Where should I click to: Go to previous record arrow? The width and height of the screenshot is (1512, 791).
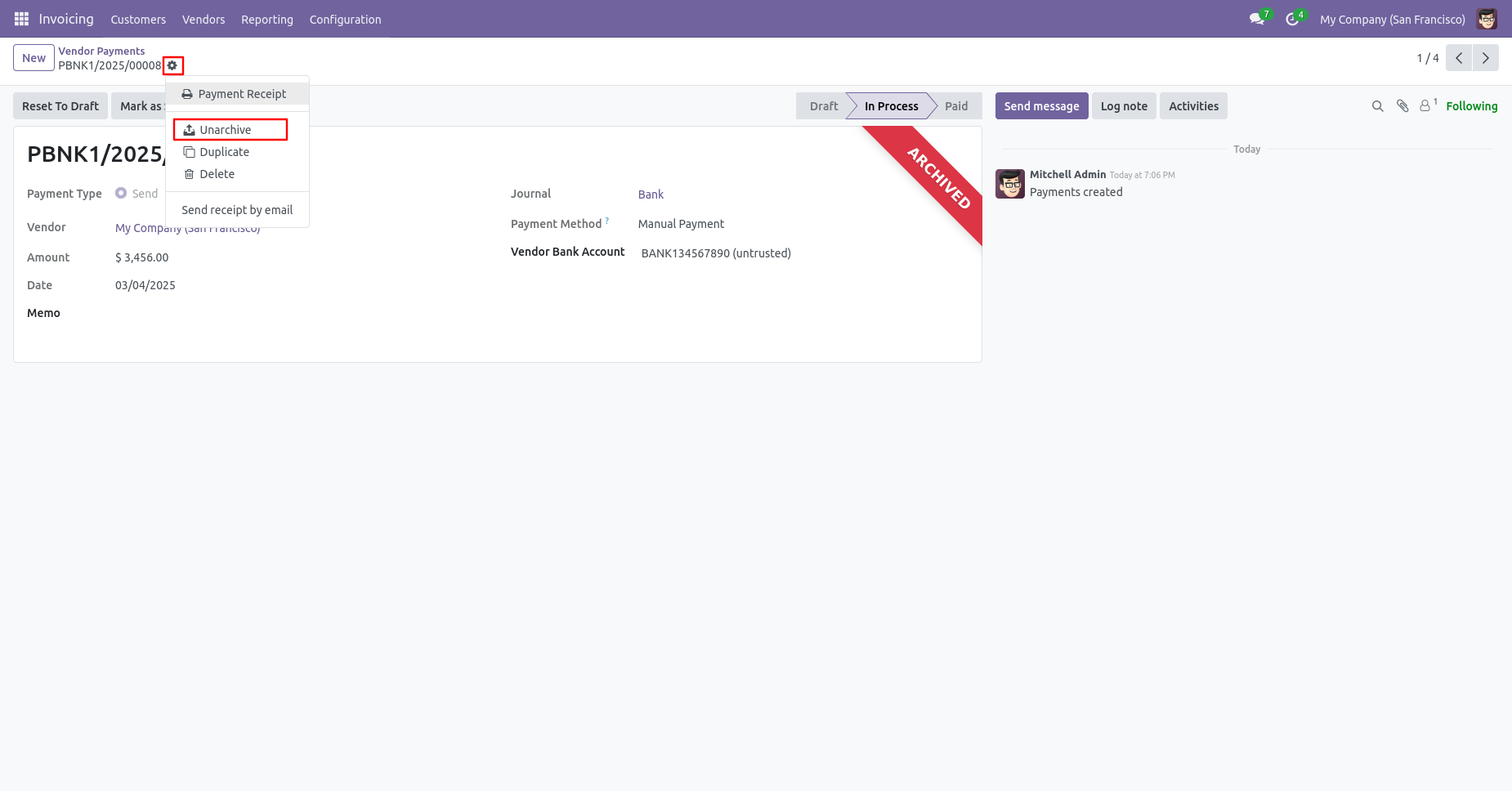tap(1459, 58)
